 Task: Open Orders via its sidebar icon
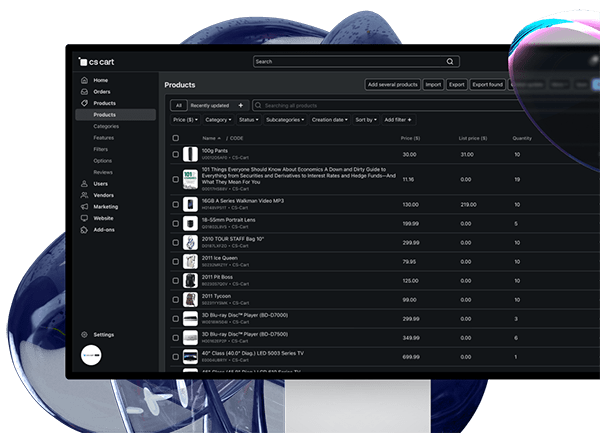pyautogui.click(x=83, y=92)
